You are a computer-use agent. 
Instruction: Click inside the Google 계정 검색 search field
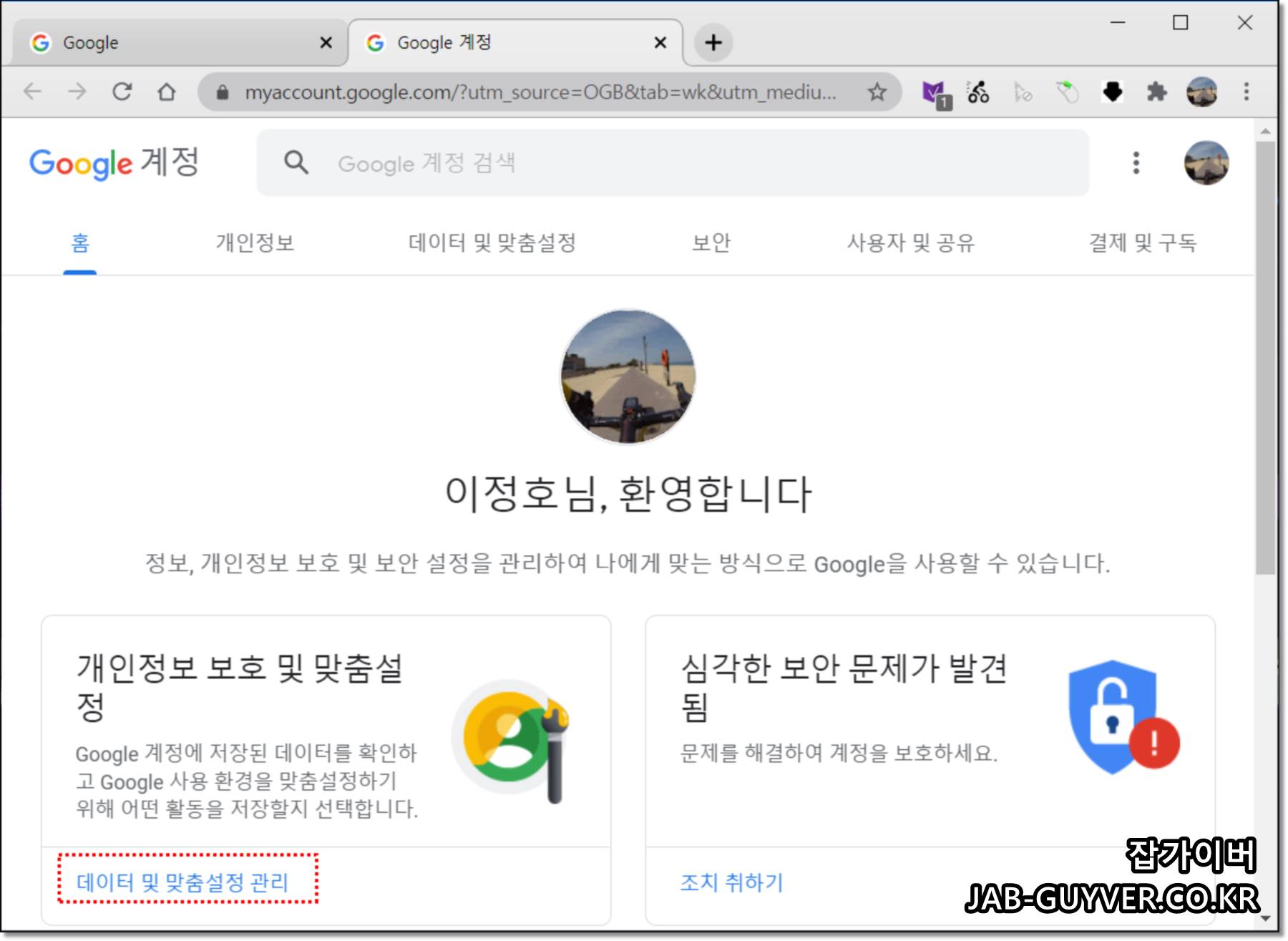(572, 163)
